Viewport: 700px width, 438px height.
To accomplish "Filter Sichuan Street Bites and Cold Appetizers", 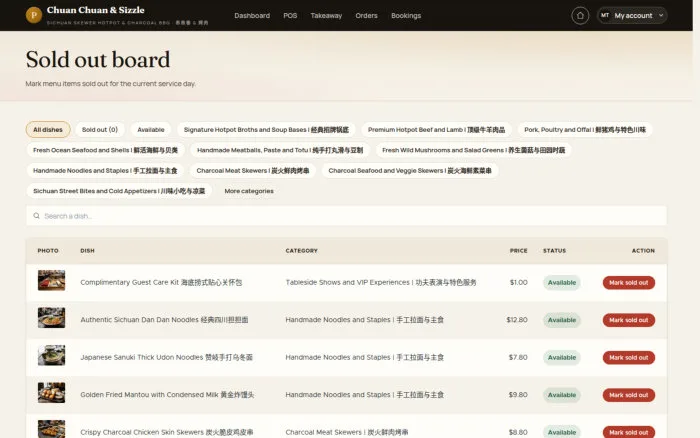I will [x=119, y=191].
